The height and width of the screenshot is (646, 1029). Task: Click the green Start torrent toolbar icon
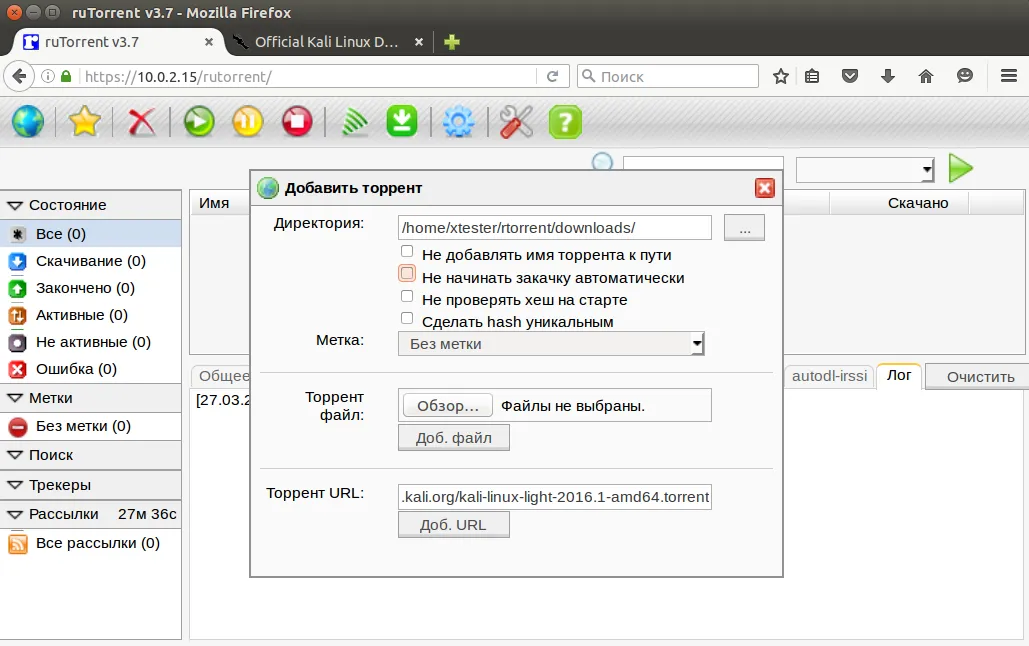199,121
